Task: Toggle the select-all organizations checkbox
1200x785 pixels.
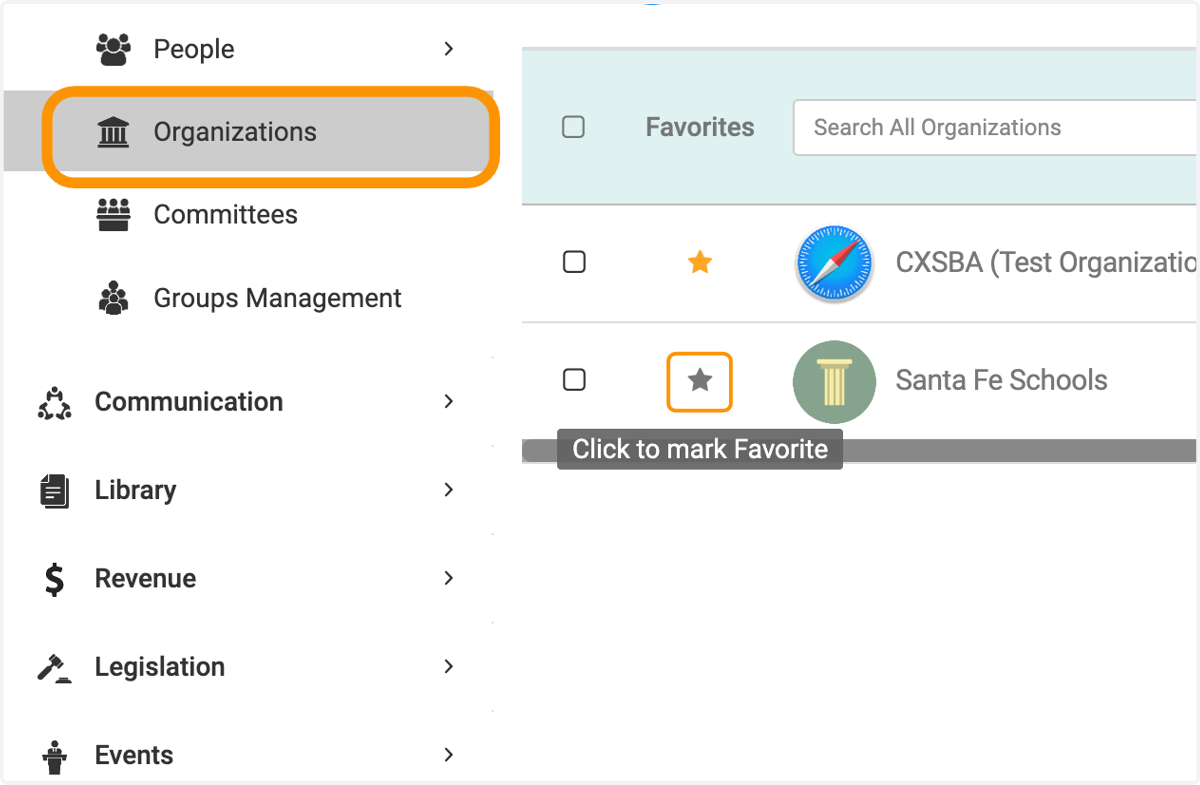Action: tap(573, 127)
